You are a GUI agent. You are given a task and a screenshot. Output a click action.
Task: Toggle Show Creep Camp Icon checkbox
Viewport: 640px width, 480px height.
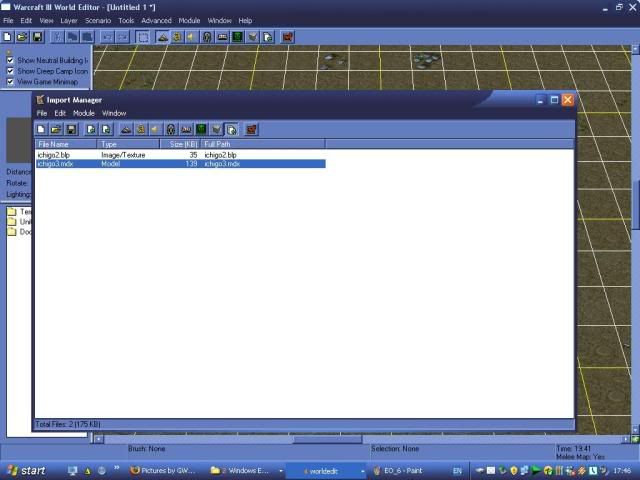(10, 71)
